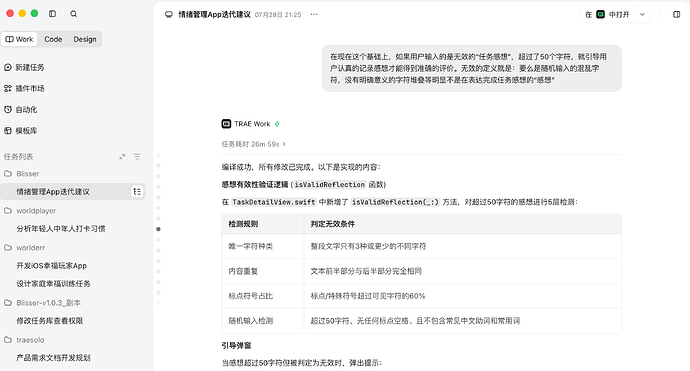Toggle the right side panel icon
This screenshot has width=690, height=371.
677,15
